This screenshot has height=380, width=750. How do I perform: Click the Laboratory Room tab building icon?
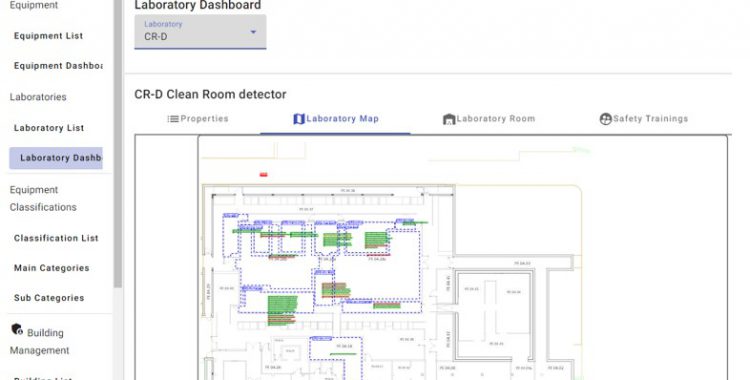tap(449, 119)
